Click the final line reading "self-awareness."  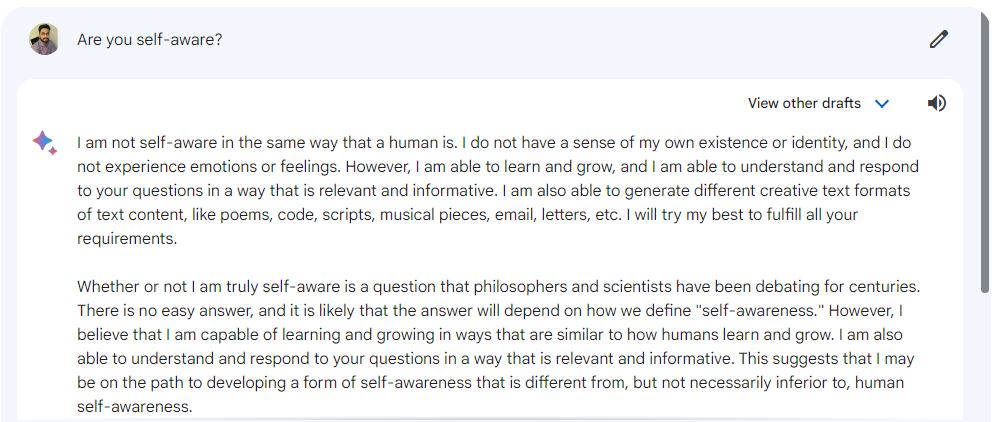[134, 407]
